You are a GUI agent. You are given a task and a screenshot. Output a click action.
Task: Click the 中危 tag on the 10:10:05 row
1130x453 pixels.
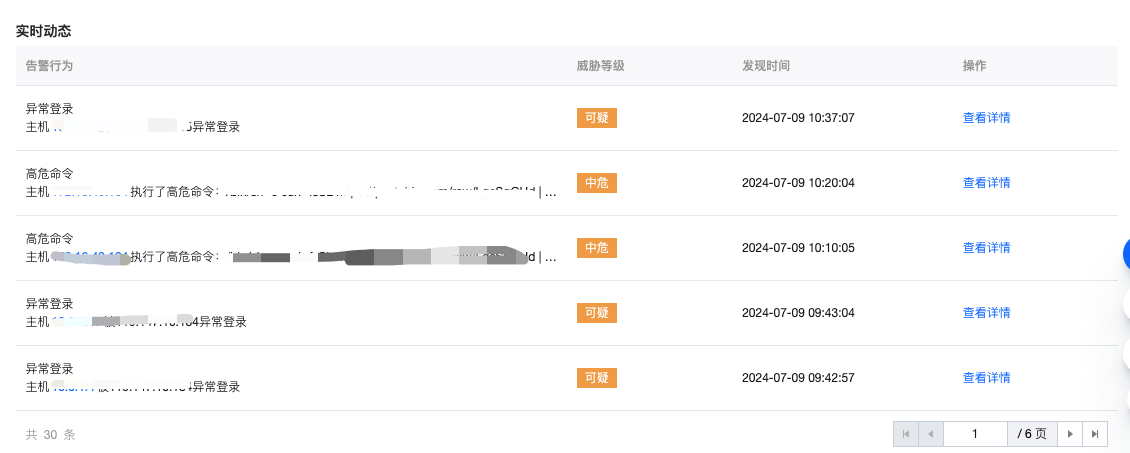pos(597,248)
